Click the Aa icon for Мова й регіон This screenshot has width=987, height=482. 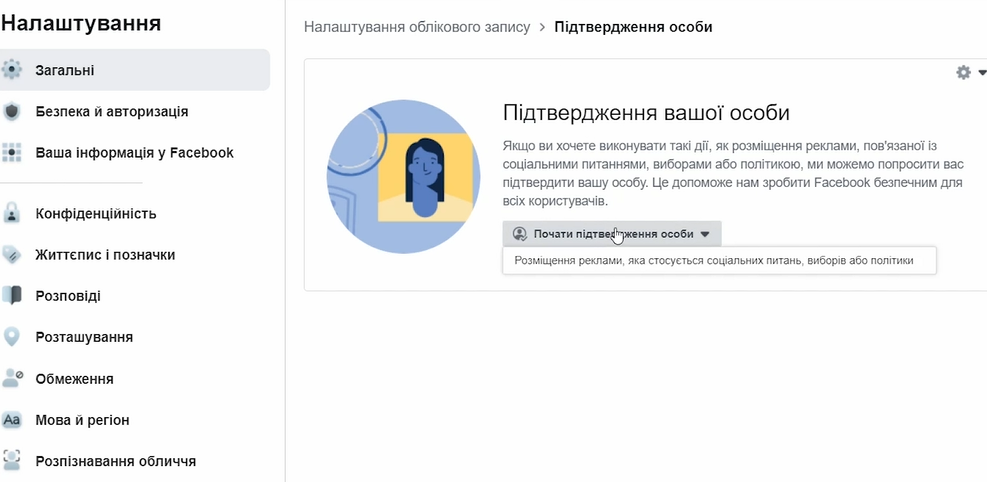(x=11, y=420)
